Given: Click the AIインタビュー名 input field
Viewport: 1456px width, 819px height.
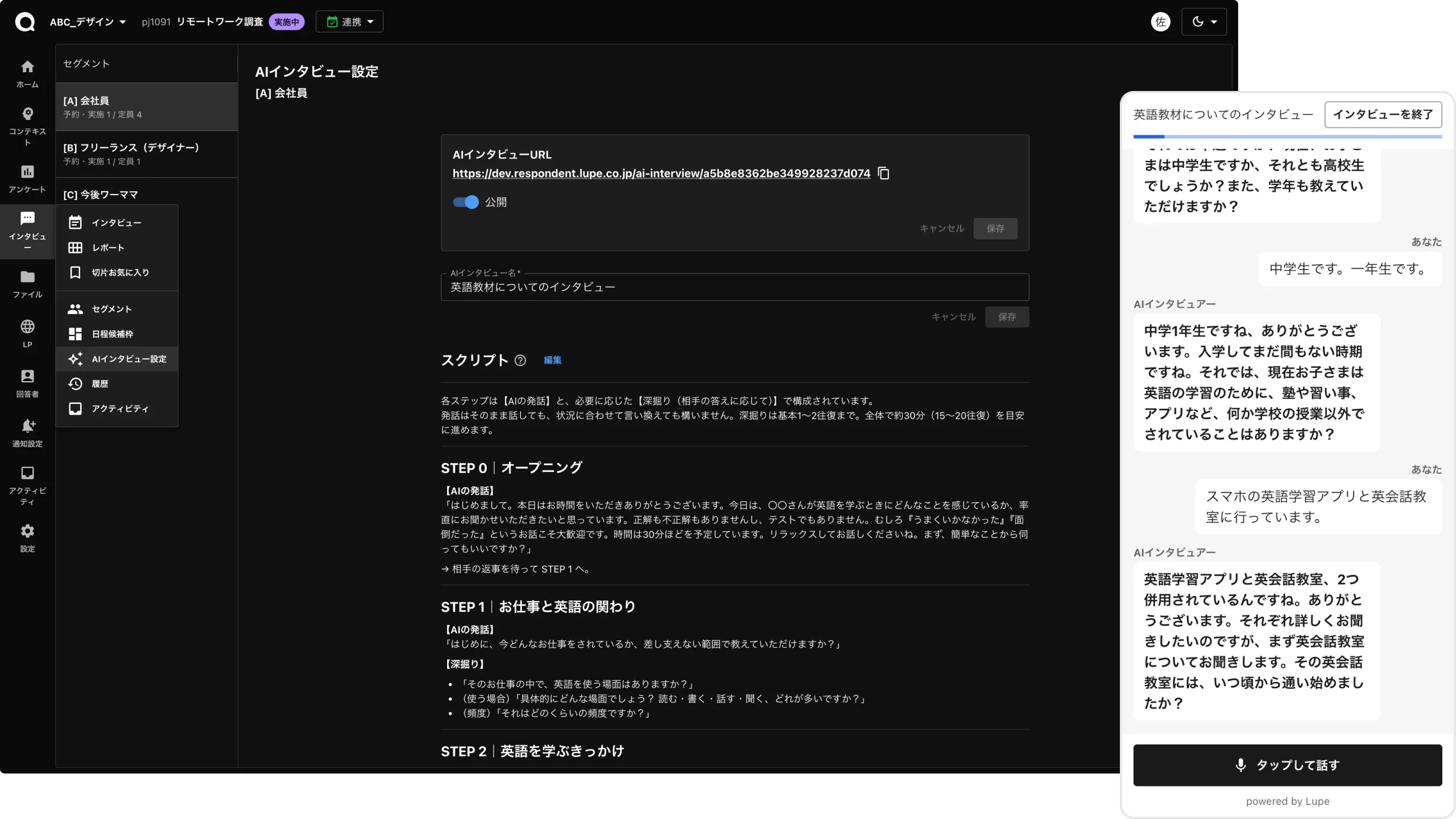Looking at the screenshot, I should (x=735, y=287).
